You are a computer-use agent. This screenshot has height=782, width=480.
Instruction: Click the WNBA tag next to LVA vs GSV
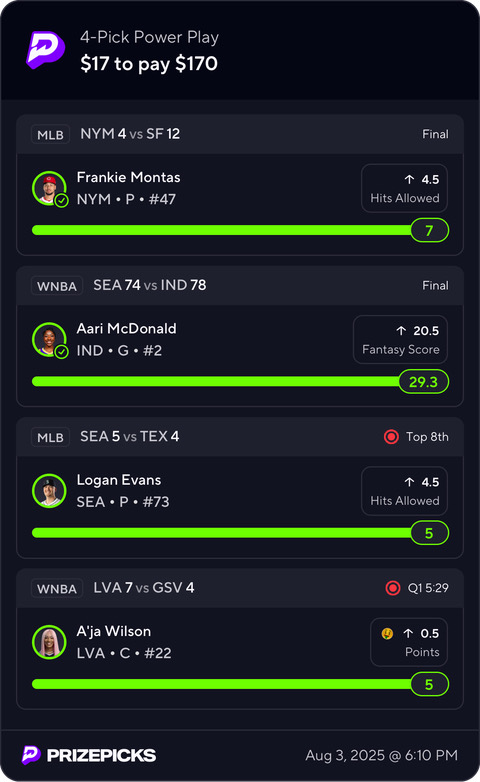click(57, 588)
